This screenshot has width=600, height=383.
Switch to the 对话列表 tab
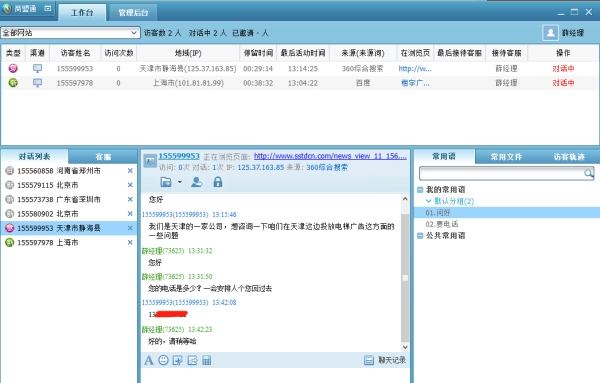pos(34,156)
